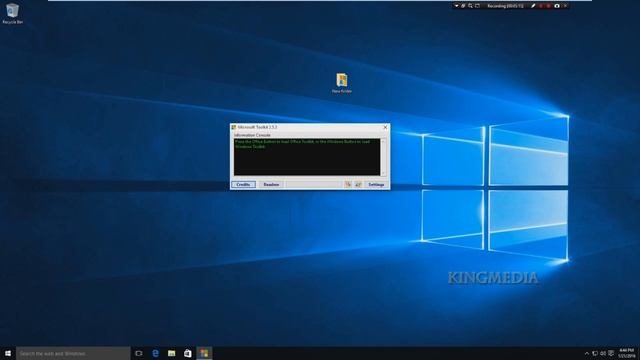Image resolution: width=640 pixels, height=360 pixels.
Task: Open Task View from the taskbar
Action: pyautogui.click(x=139, y=353)
